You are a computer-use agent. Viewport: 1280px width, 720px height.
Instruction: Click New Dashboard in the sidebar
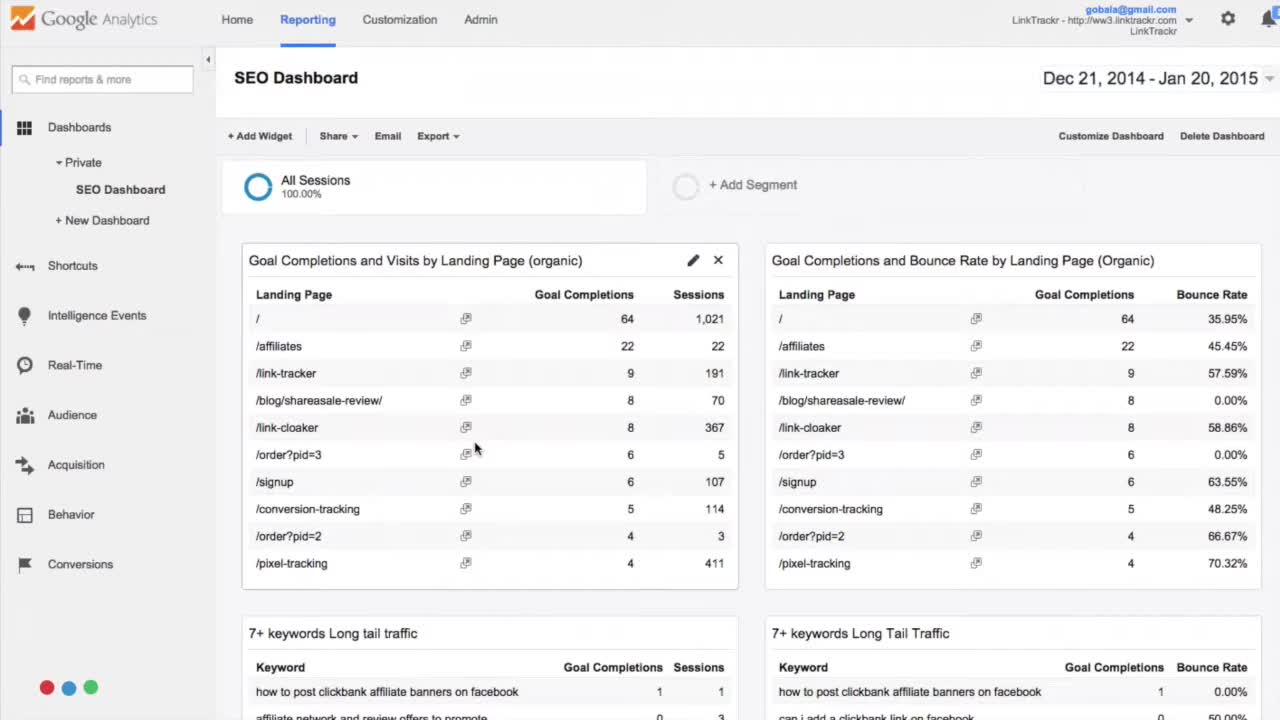[102, 220]
